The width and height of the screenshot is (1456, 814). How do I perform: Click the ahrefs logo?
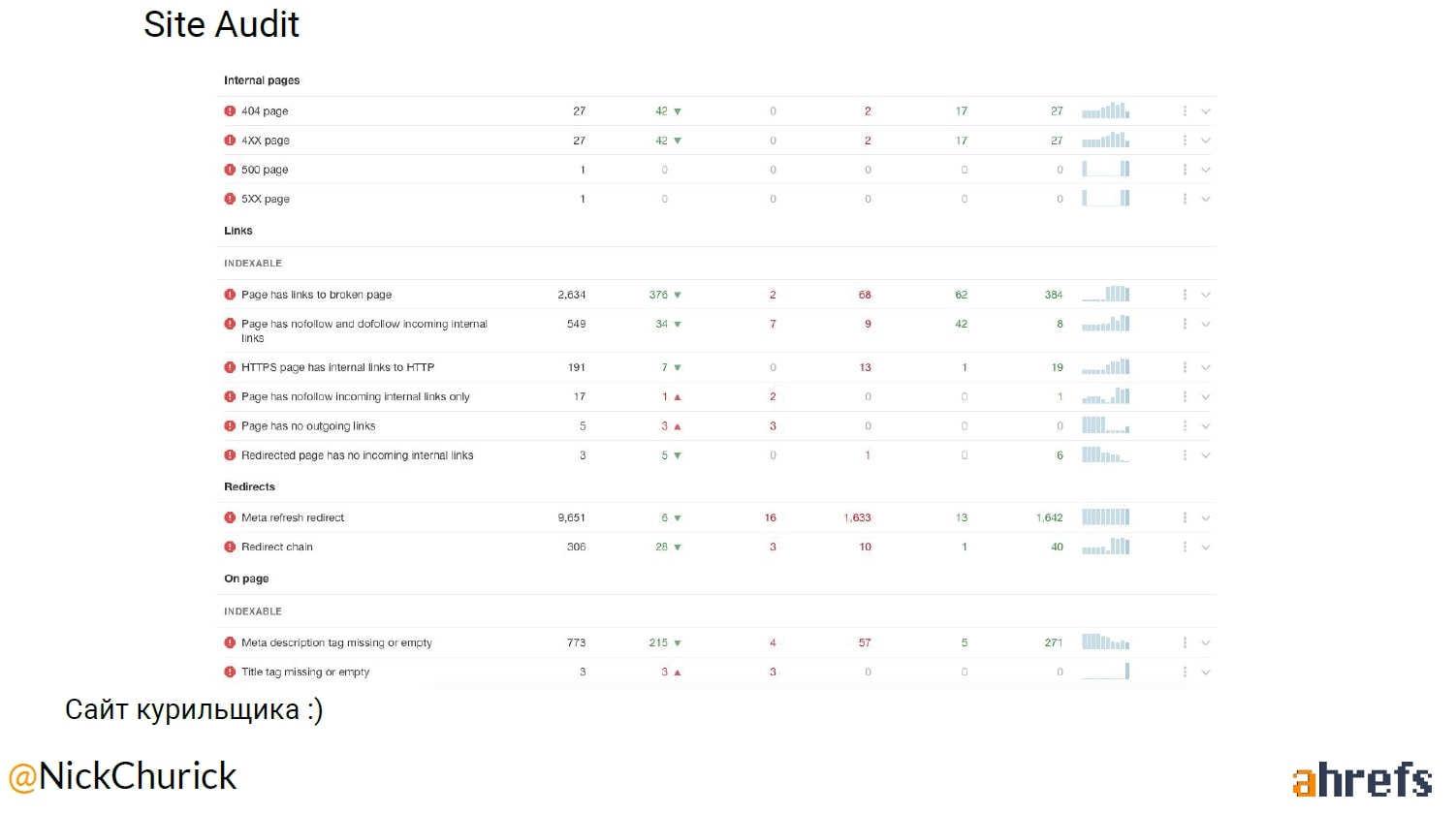coord(1362,779)
